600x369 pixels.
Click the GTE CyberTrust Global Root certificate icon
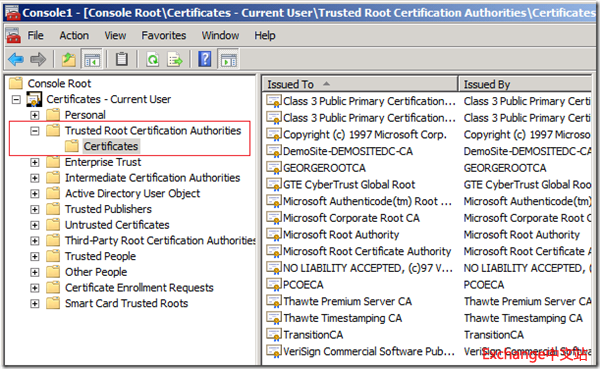[x=274, y=184]
